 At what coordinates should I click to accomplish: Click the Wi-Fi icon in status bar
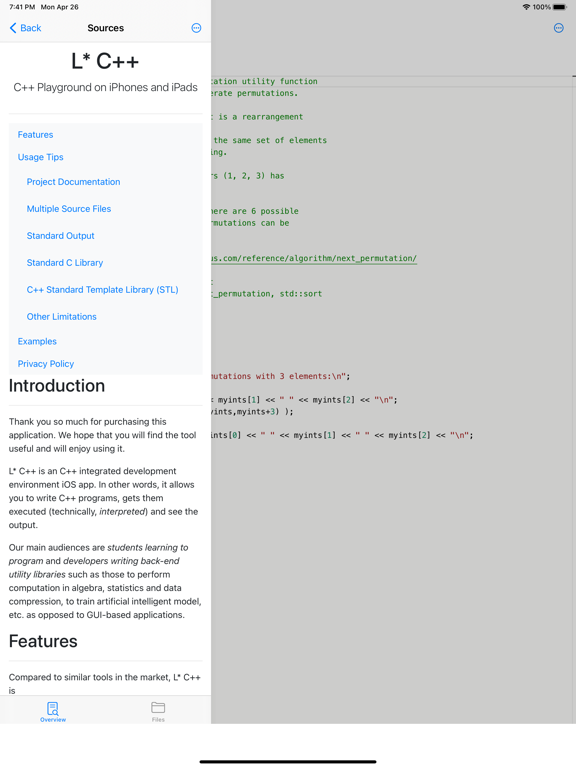[x=527, y=7]
